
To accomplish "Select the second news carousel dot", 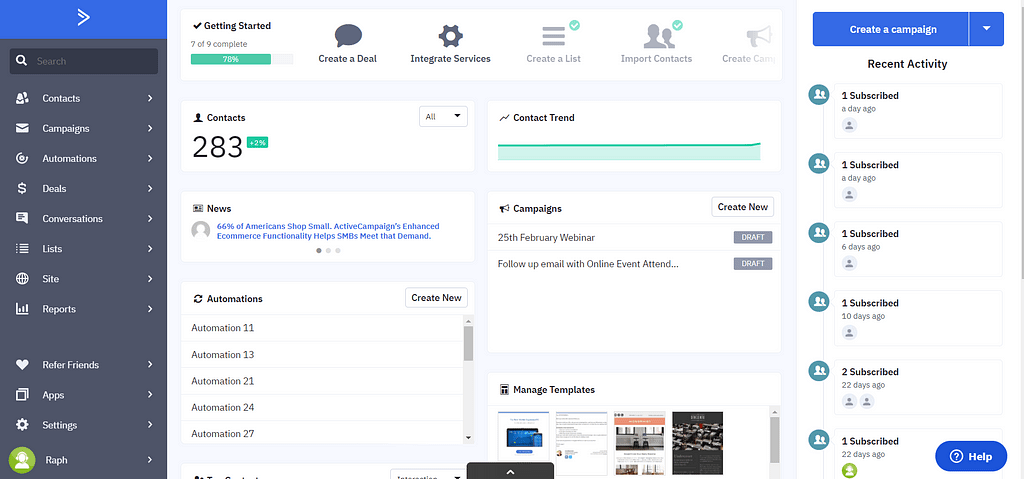I will click(328, 250).
